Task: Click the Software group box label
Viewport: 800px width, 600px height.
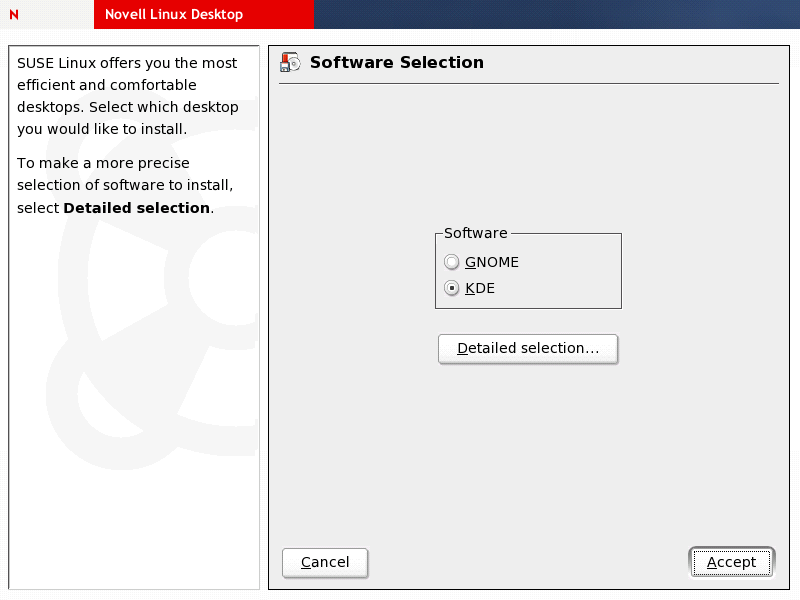Action: (476, 233)
